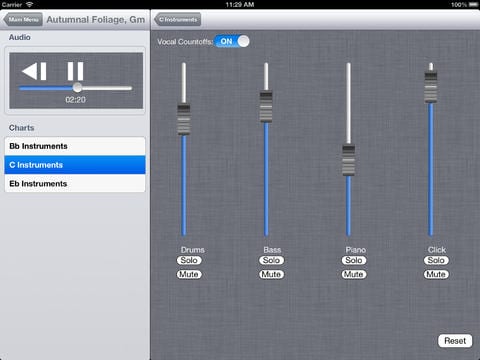The image size is (480, 360).
Task: Click the Wi-Fi status icon
Action: point(30,5)
